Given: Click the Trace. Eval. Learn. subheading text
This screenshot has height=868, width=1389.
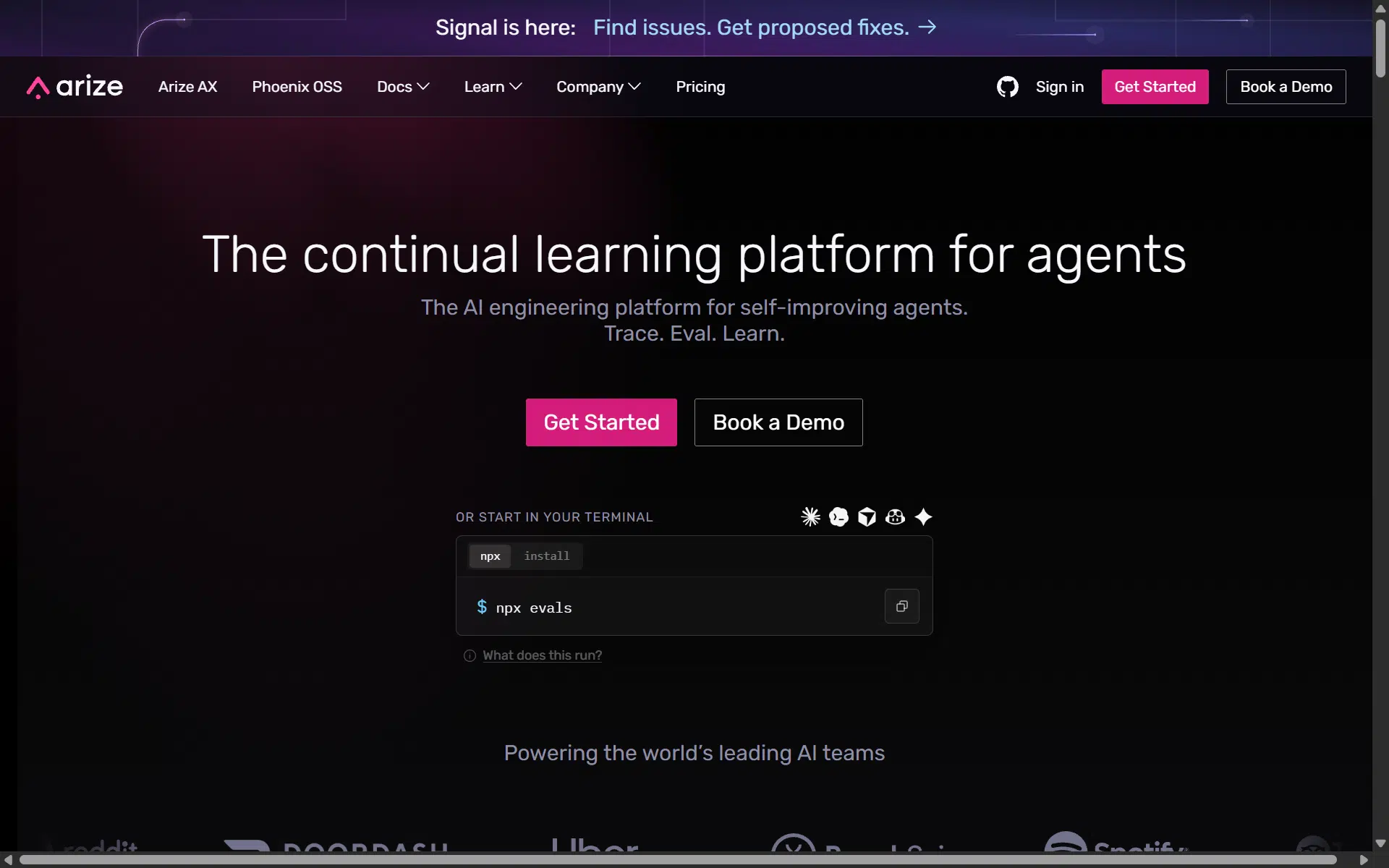Looking at the screenshot, I should [694, 333].
